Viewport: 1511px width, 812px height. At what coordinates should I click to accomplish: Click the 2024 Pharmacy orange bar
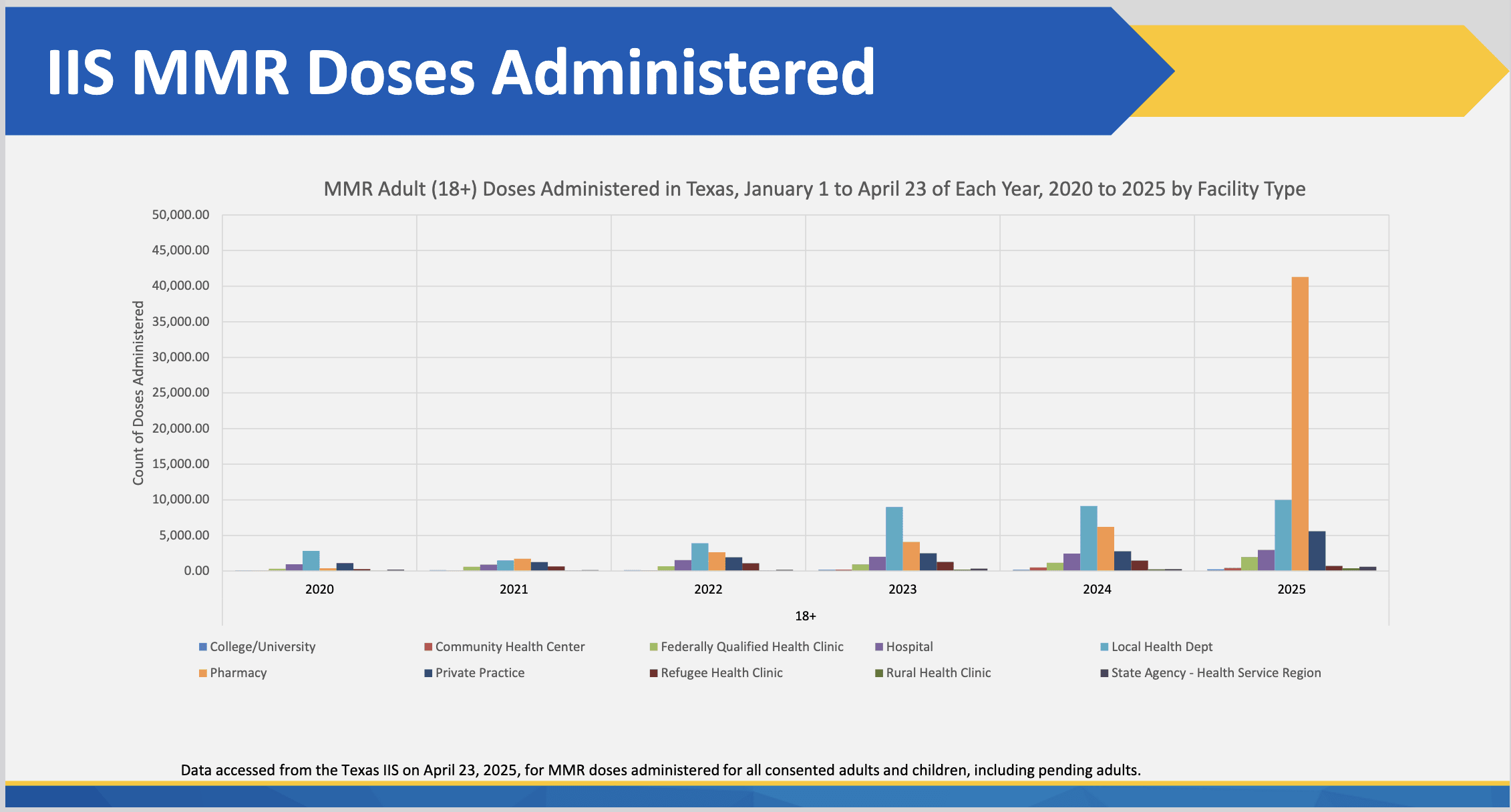click(1106, 548)
